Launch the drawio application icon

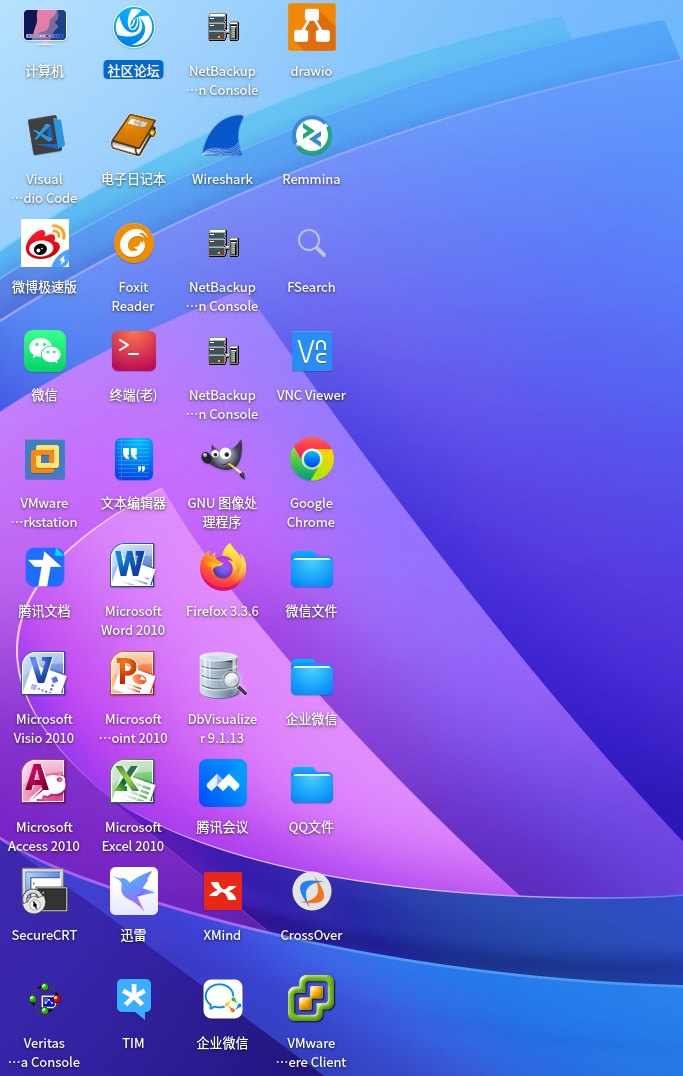pyautogui.click(x=312, y=27)
